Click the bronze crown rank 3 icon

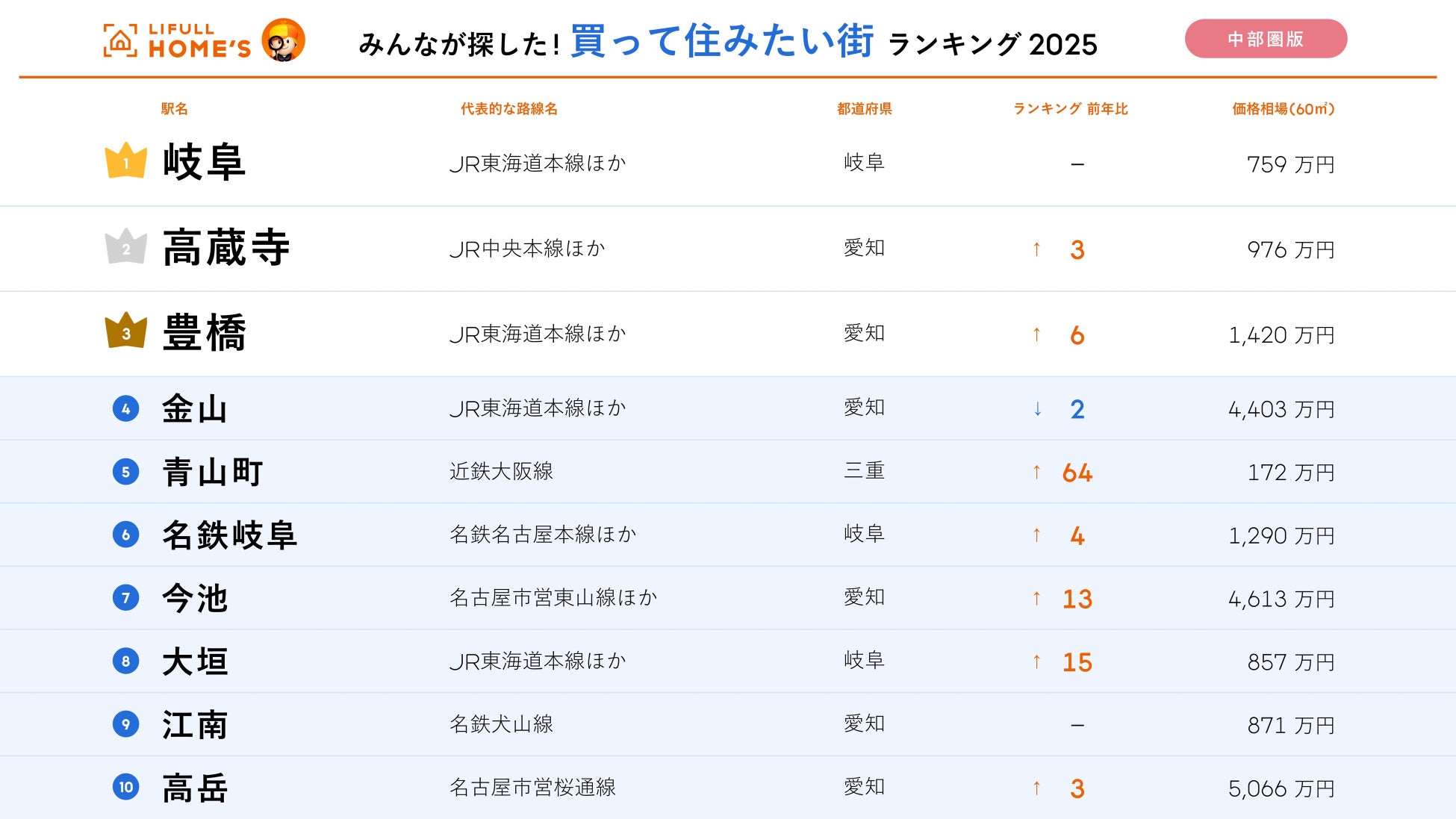click(125, 331)
